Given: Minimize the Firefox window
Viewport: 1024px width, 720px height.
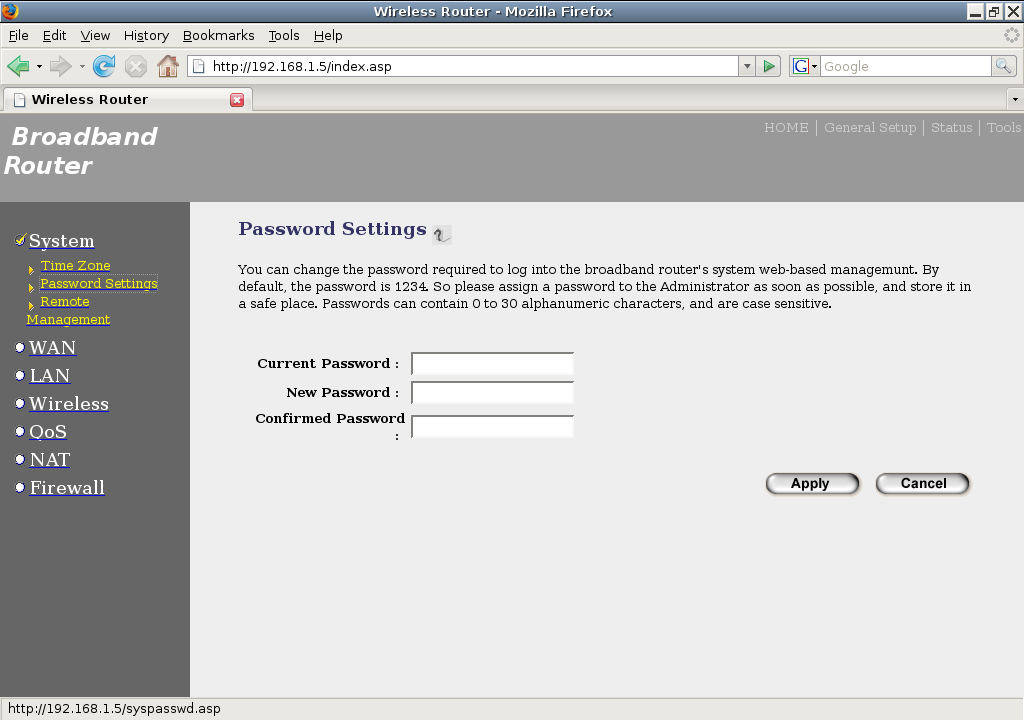Looking at the screenshot, I should point(976,12).
